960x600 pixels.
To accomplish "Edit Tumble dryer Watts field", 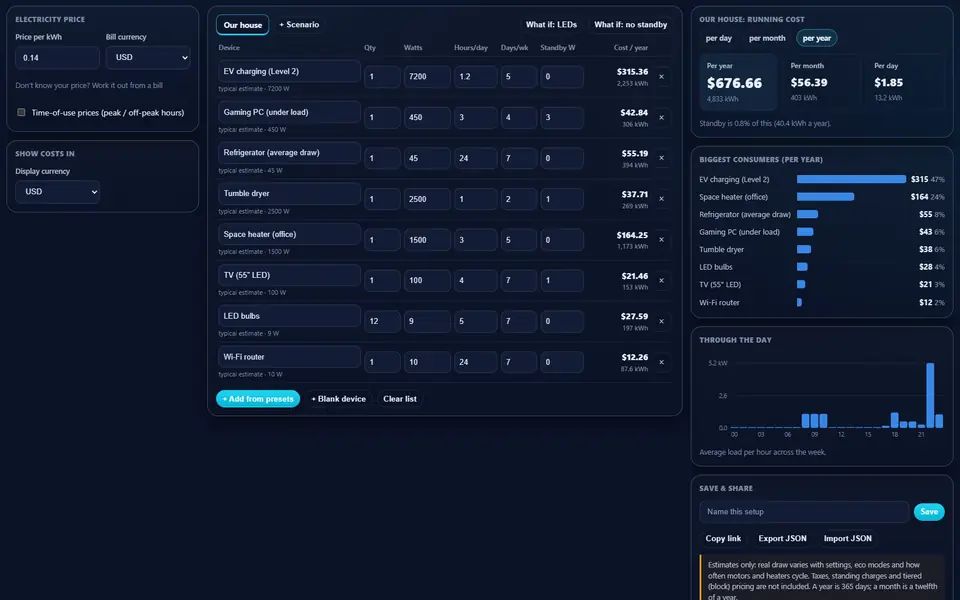I will coord(427,199).
